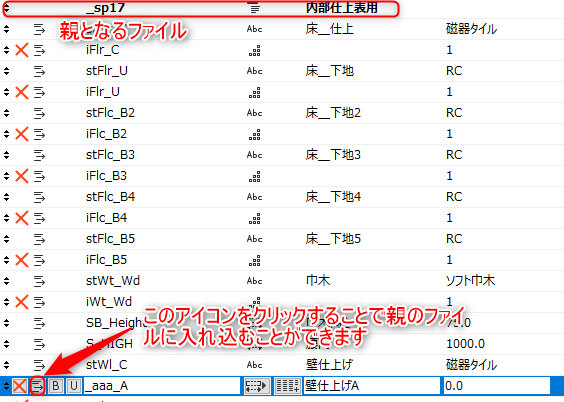
Task: Click the Abc type icon of stFlc_B5
Action: (x=255, y=239)
